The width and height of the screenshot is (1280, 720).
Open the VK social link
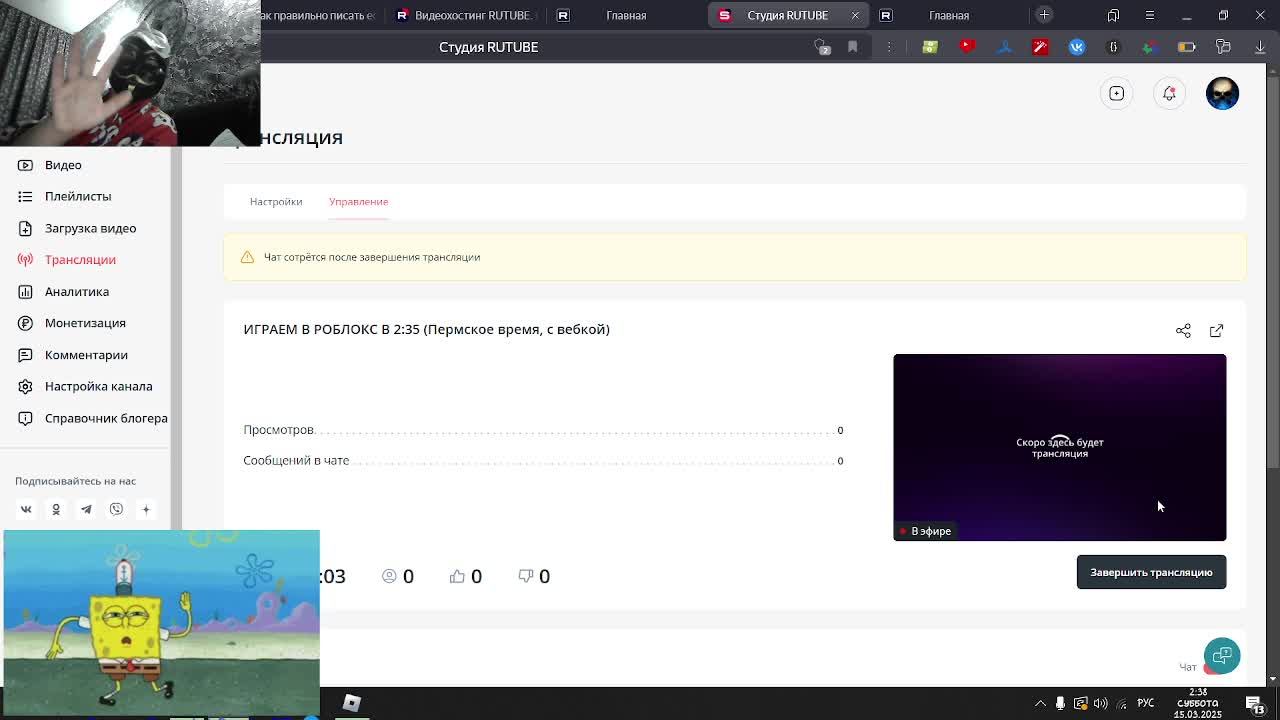[26, 509]
